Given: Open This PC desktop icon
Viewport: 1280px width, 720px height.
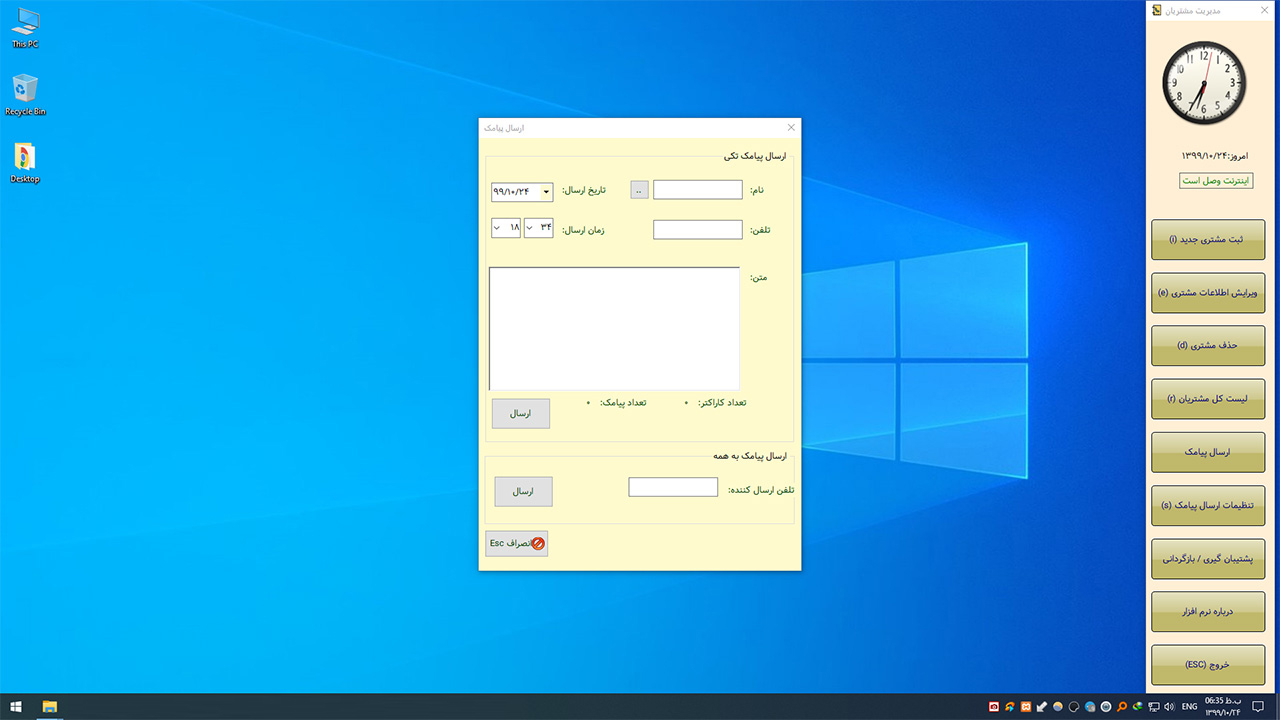Looking at the screenshot, I should tap(25, 28).
